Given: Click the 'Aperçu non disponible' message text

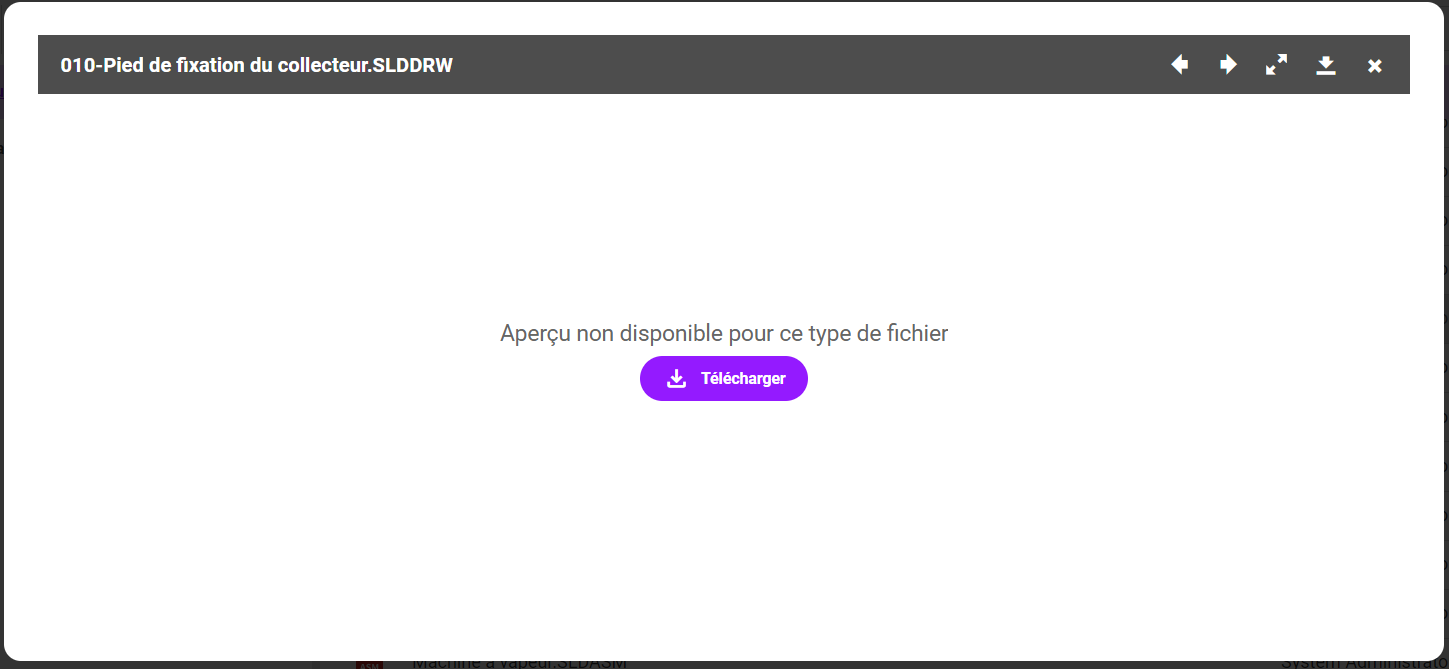Looking at the screenshot, I should [723, 333].
